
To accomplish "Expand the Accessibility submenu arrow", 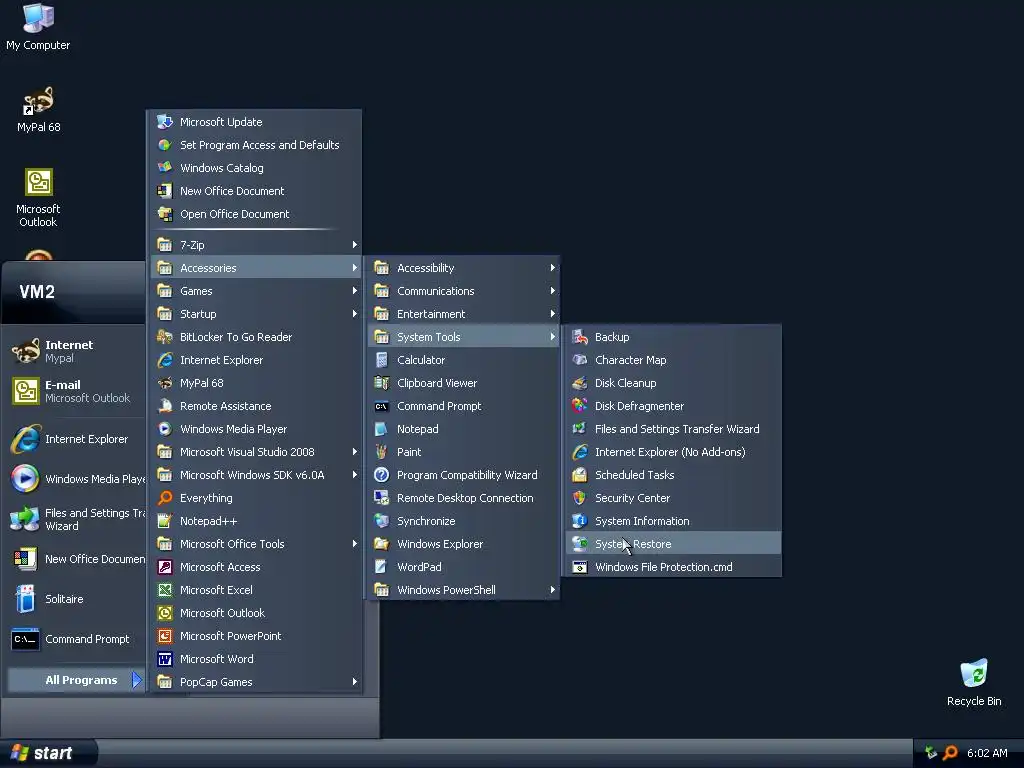I will point(552,268).
